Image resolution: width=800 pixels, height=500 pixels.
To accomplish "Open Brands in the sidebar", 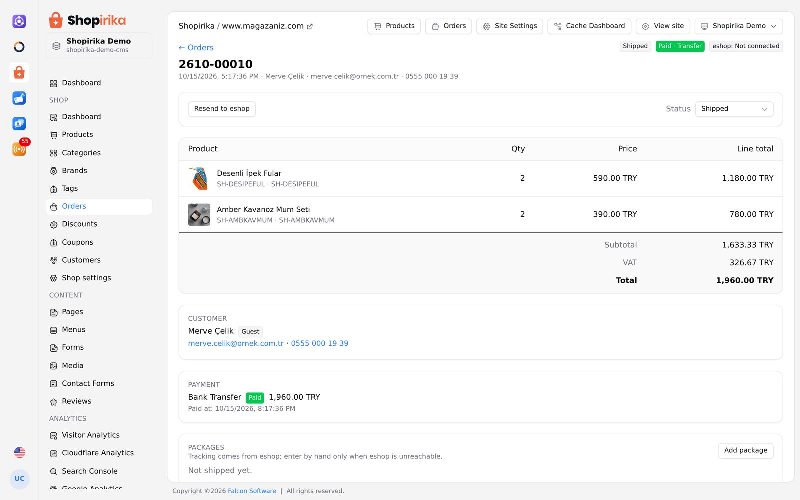I will [x=74, y=170].
